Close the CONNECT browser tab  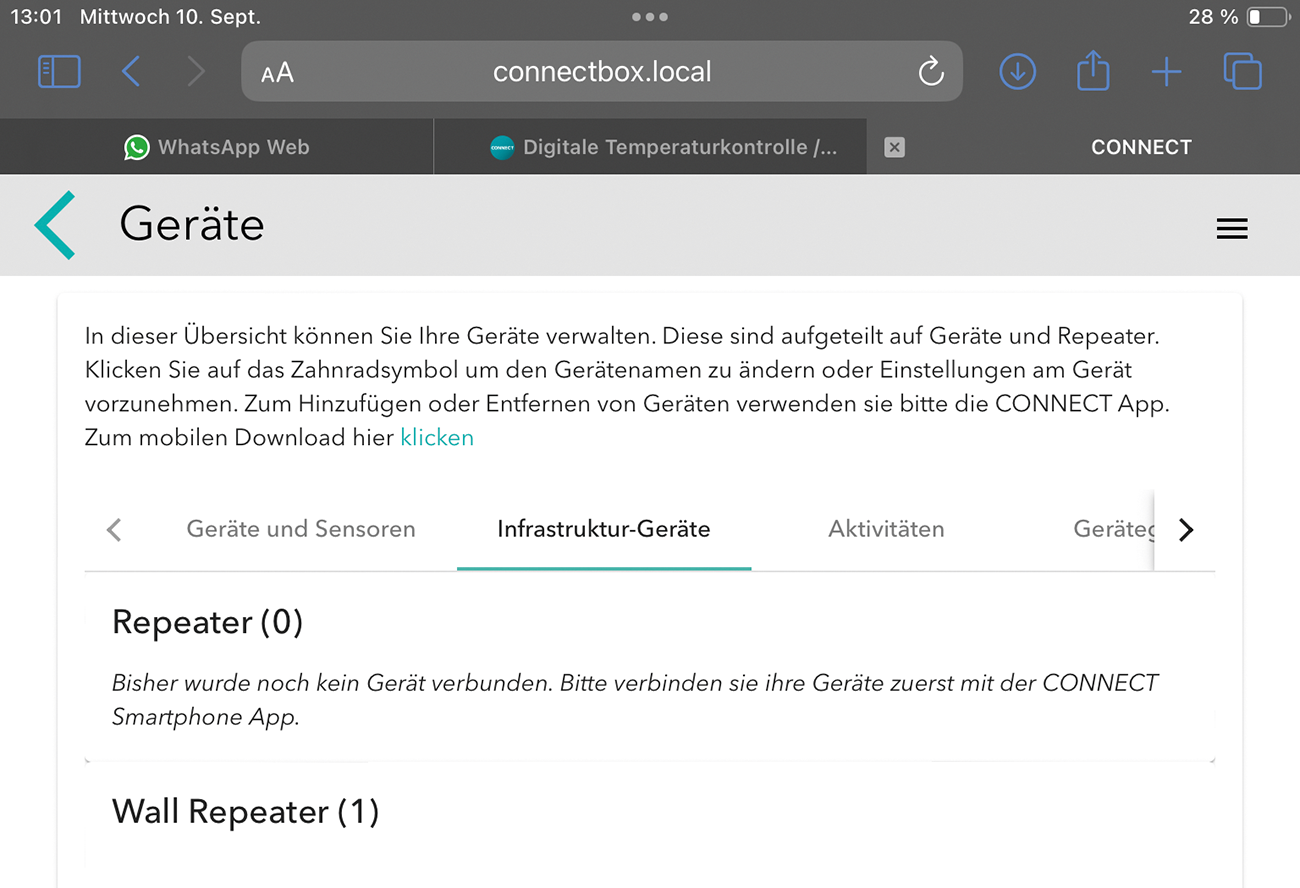coord(895,147)
